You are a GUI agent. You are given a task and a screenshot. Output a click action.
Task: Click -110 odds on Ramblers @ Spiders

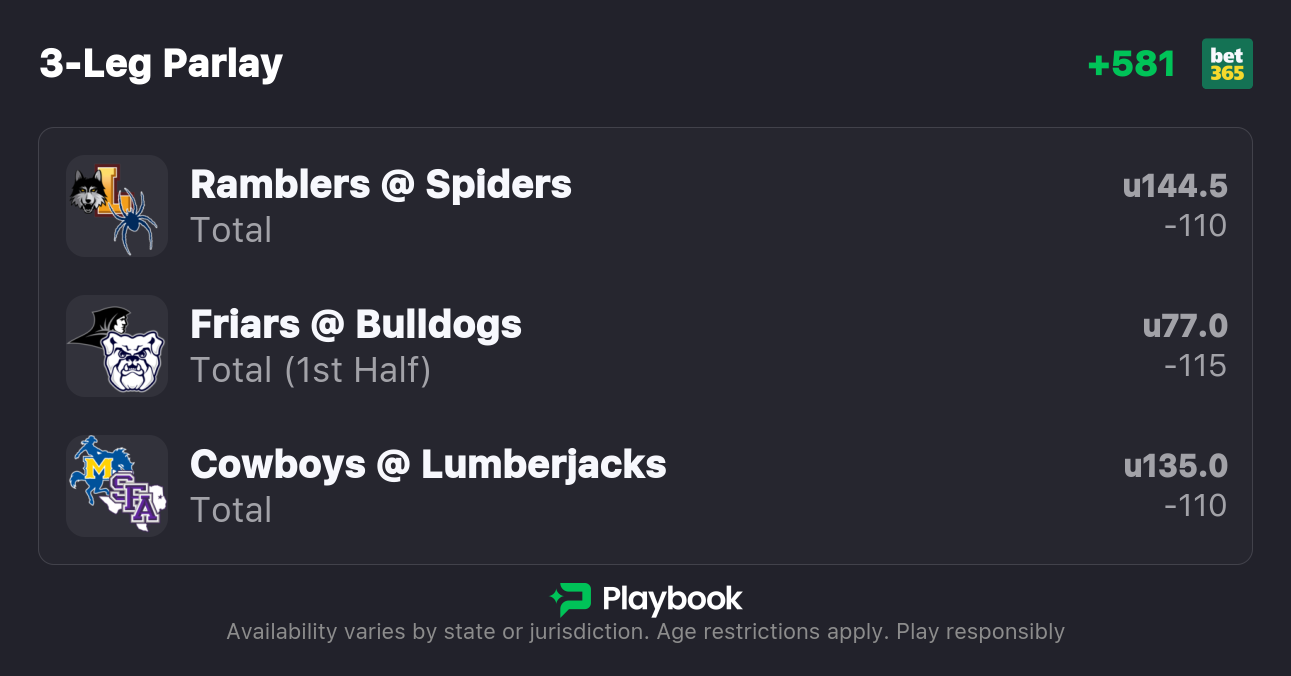[1195, 226]
